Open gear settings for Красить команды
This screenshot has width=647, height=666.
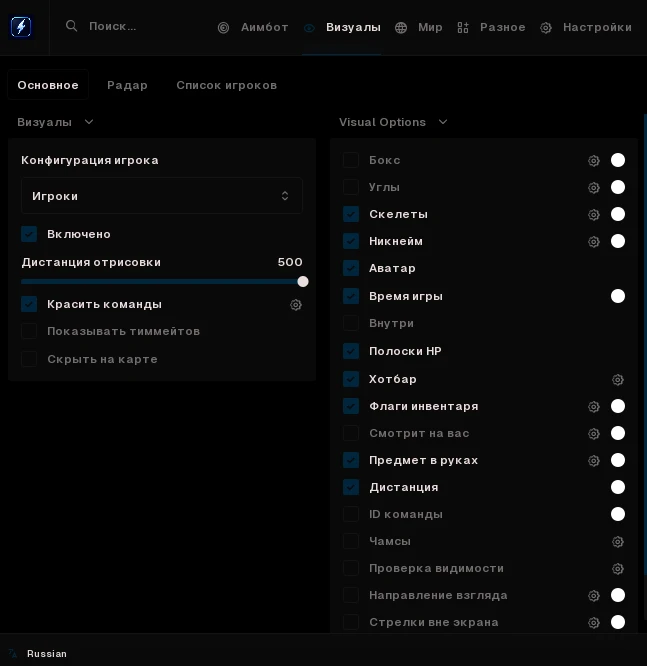click(x=296, y=305)
